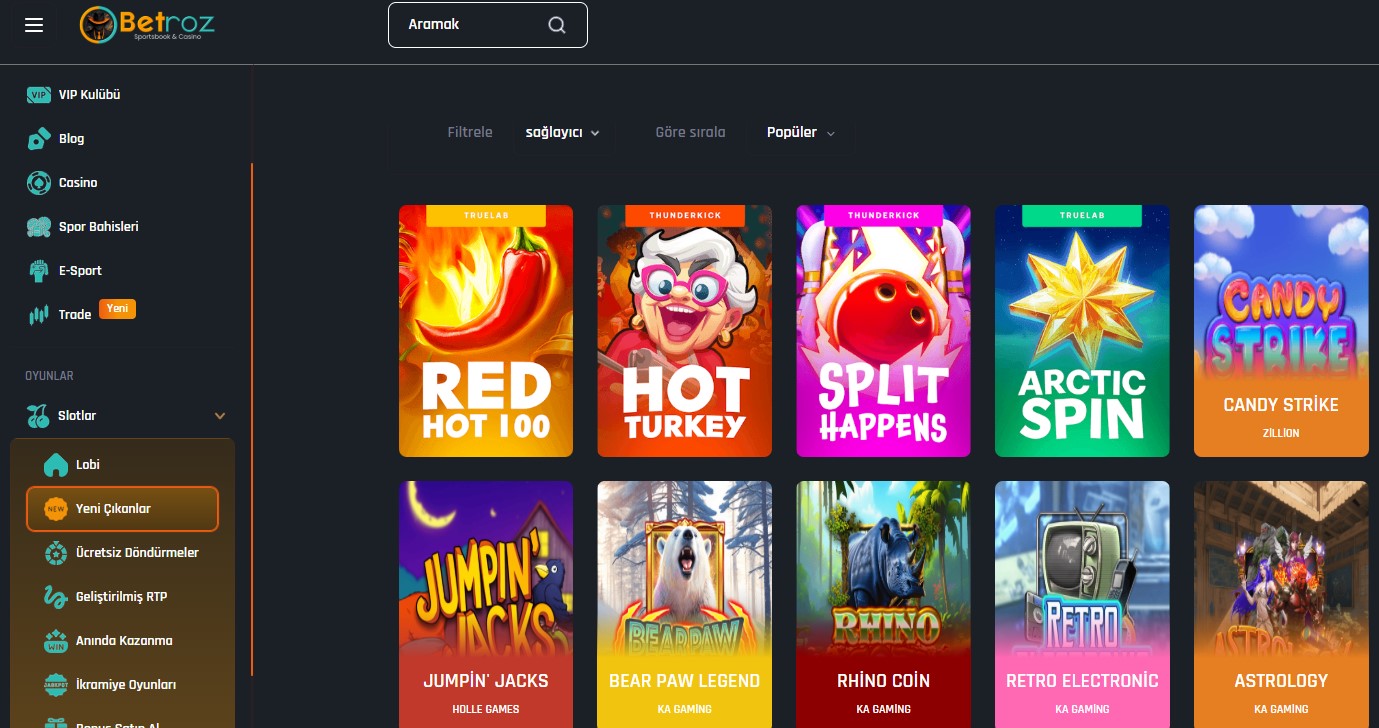Click the HOLLE GAMES provider label

[486, 709]
